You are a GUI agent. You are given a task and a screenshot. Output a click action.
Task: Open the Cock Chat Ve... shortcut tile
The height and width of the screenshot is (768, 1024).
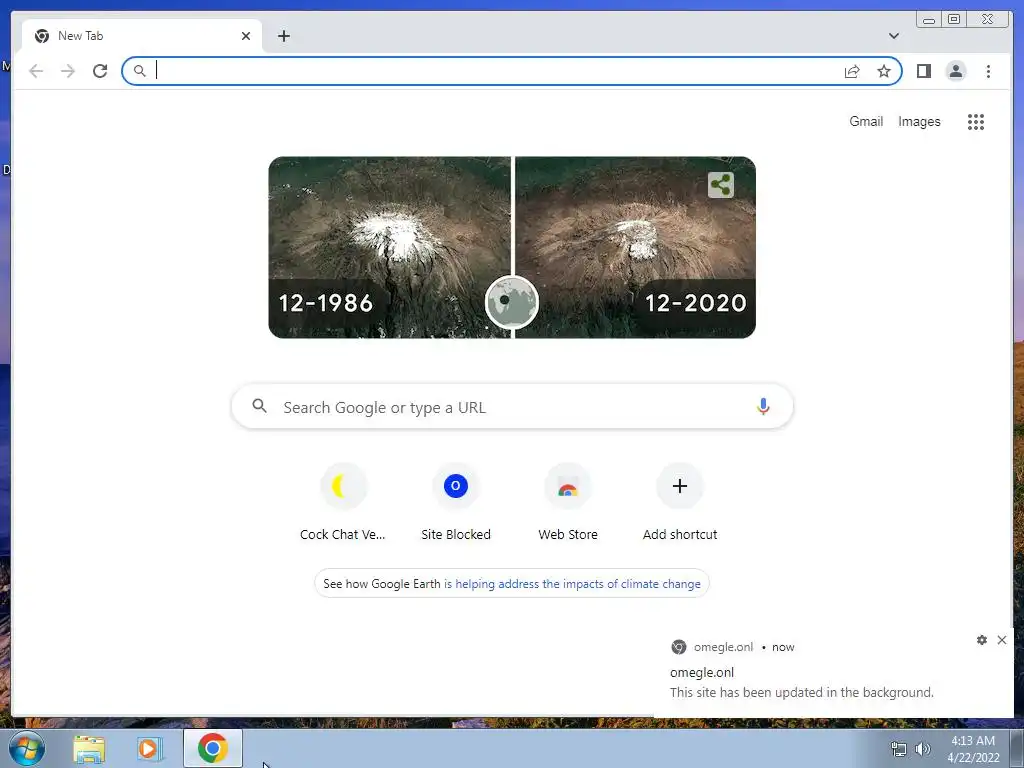point(343,503)
